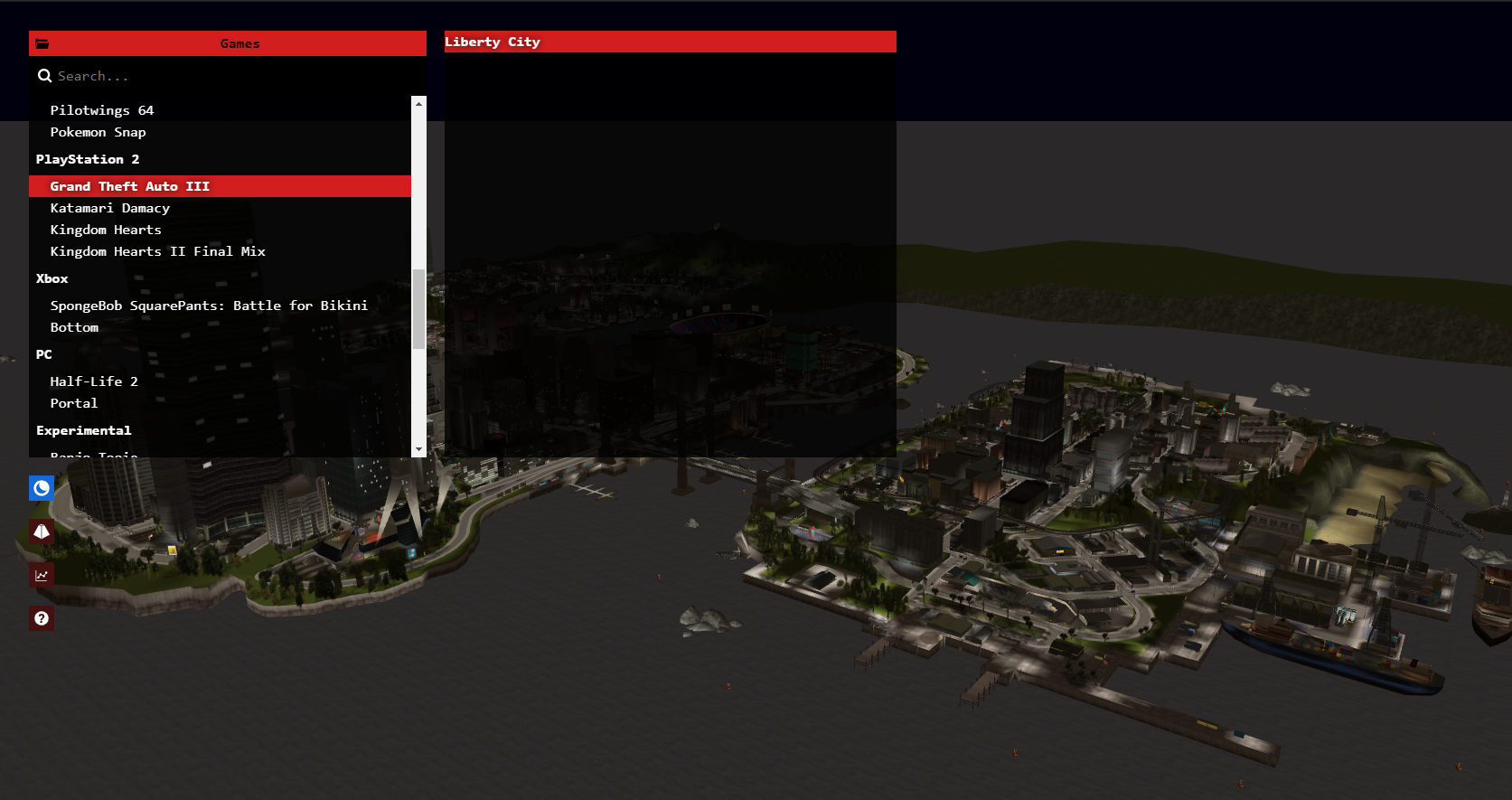Click the PC category heading

click(x=44, y=354)
